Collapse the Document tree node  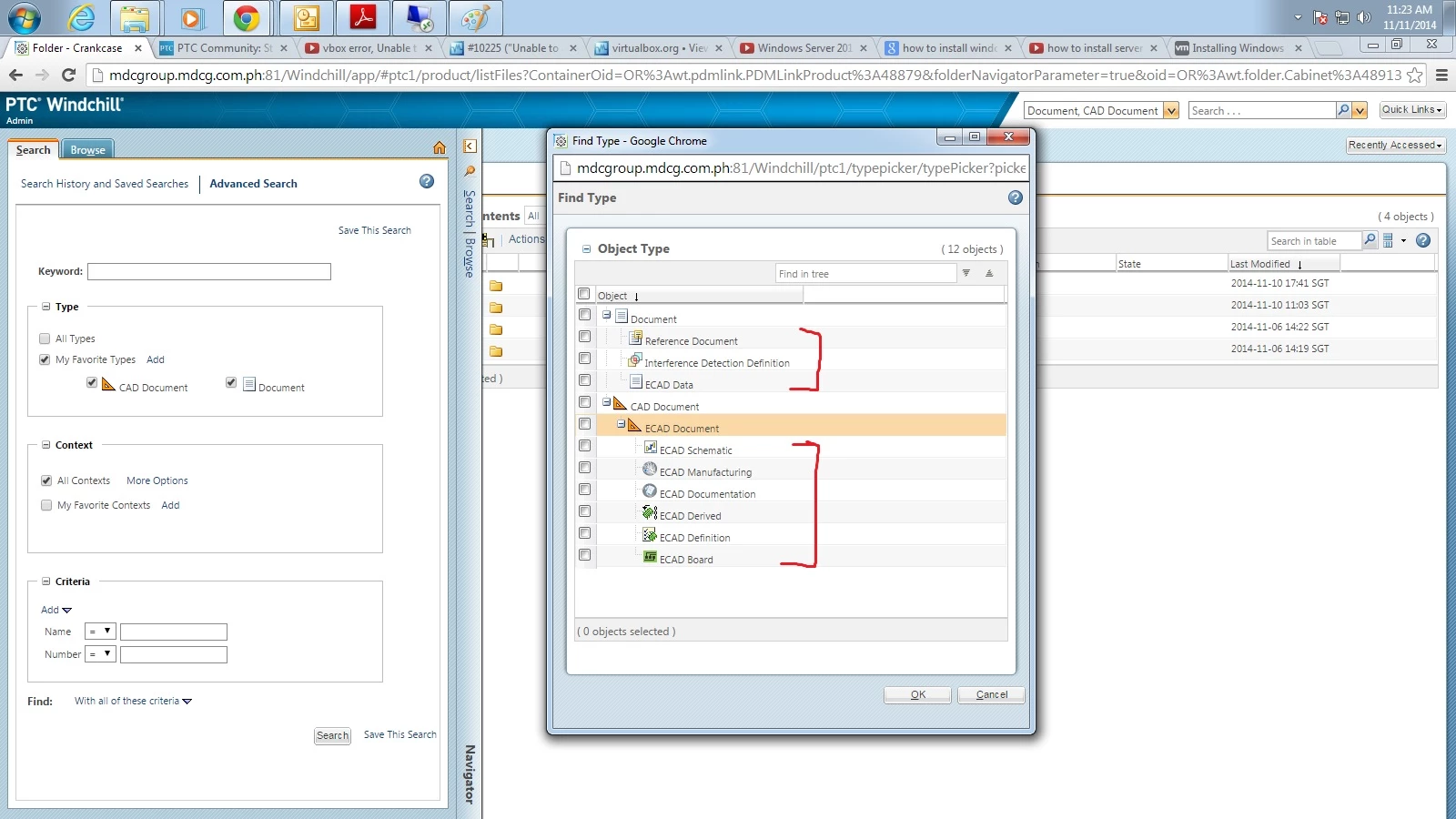tap(606, 315)
